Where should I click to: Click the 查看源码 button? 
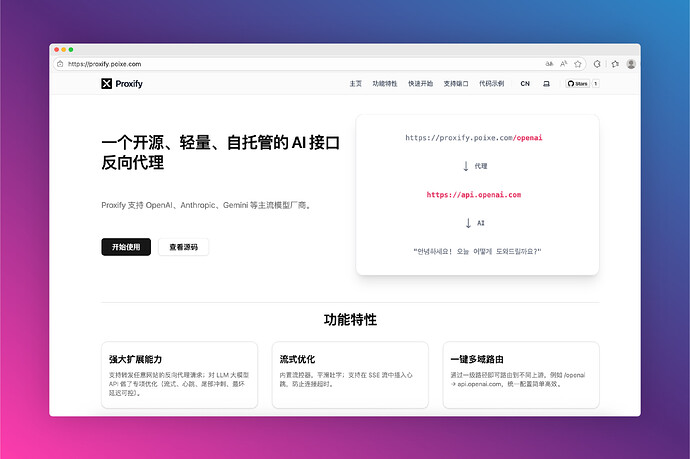(183, 247)
